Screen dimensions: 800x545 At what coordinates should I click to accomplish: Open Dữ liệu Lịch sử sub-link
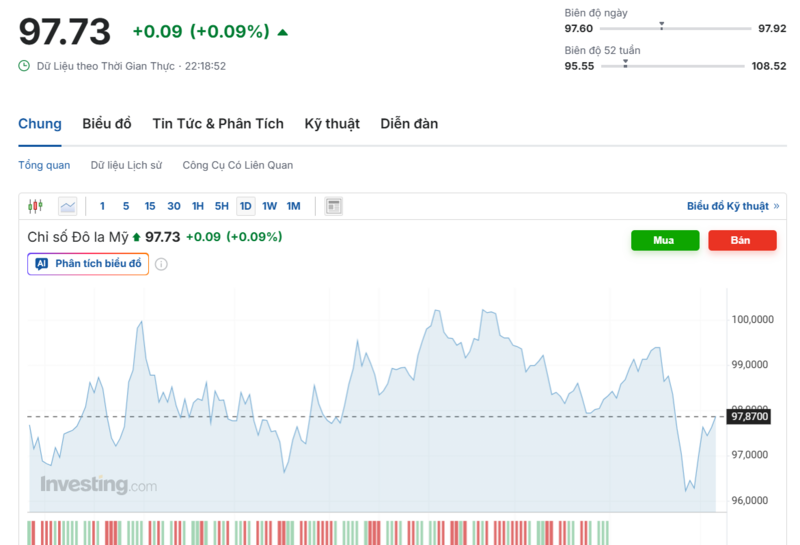click(126, 165)
